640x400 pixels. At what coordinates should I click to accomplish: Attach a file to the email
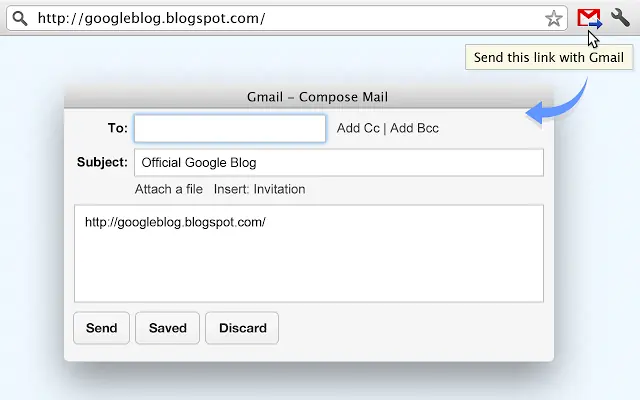coord(169,189)
